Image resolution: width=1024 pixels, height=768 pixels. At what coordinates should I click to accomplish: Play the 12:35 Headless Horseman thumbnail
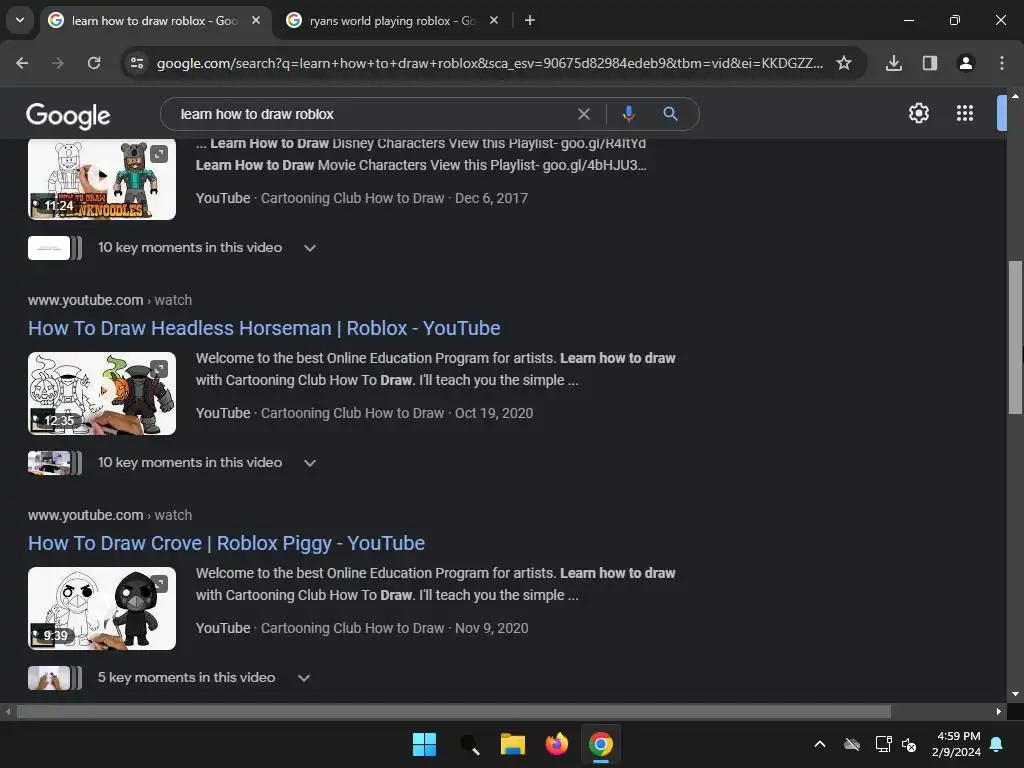click(x=102, y=393)
